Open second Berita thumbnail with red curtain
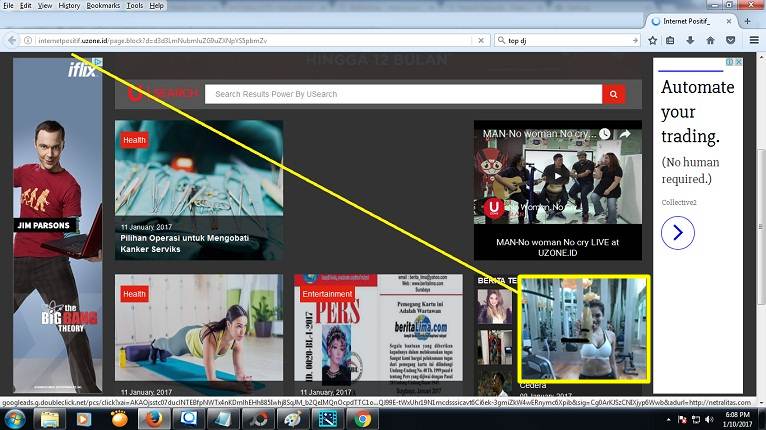766x430 pixels. pyautogui.click(x=494, y=347)
